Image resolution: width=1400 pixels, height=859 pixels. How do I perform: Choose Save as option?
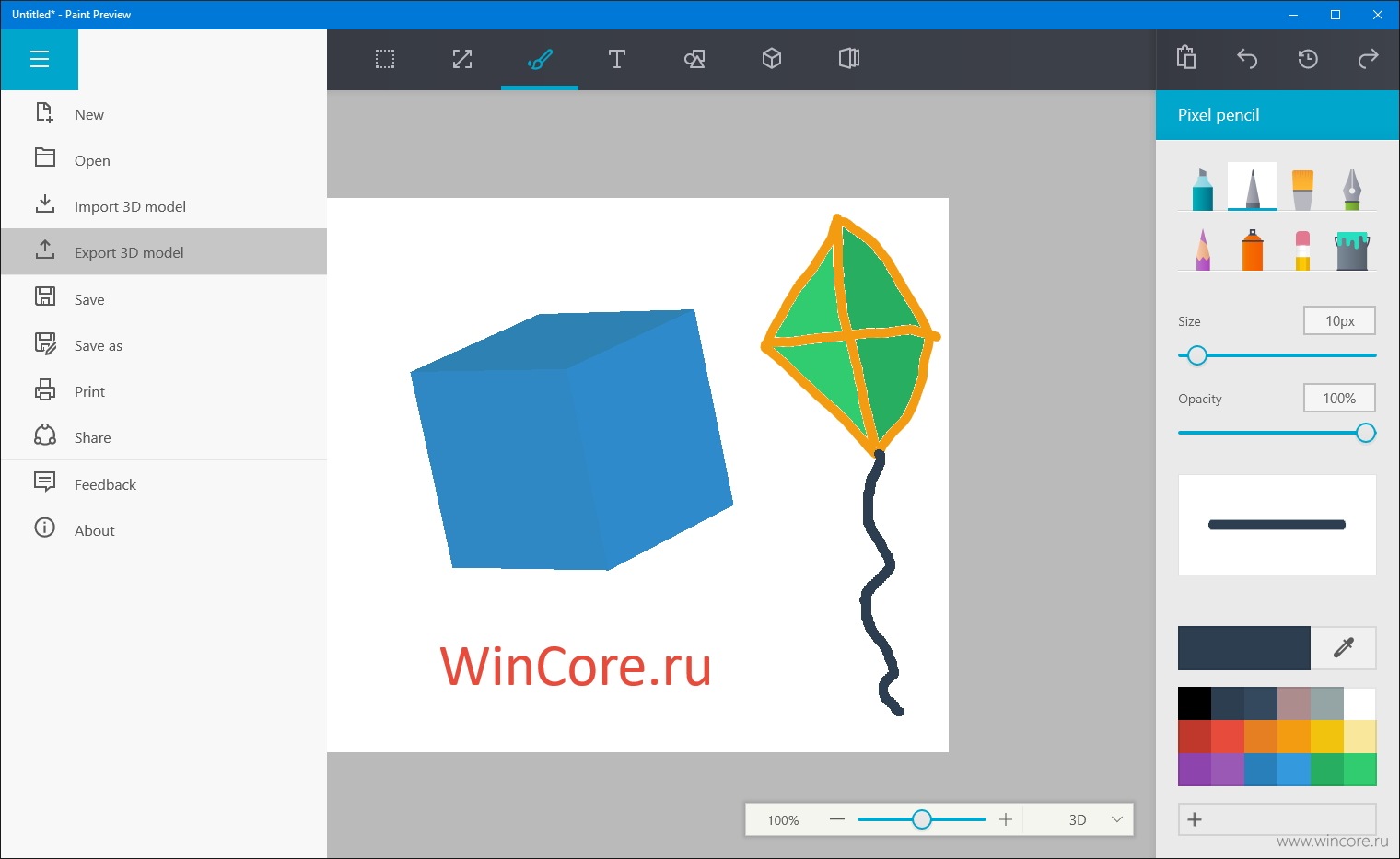point(164,345)
